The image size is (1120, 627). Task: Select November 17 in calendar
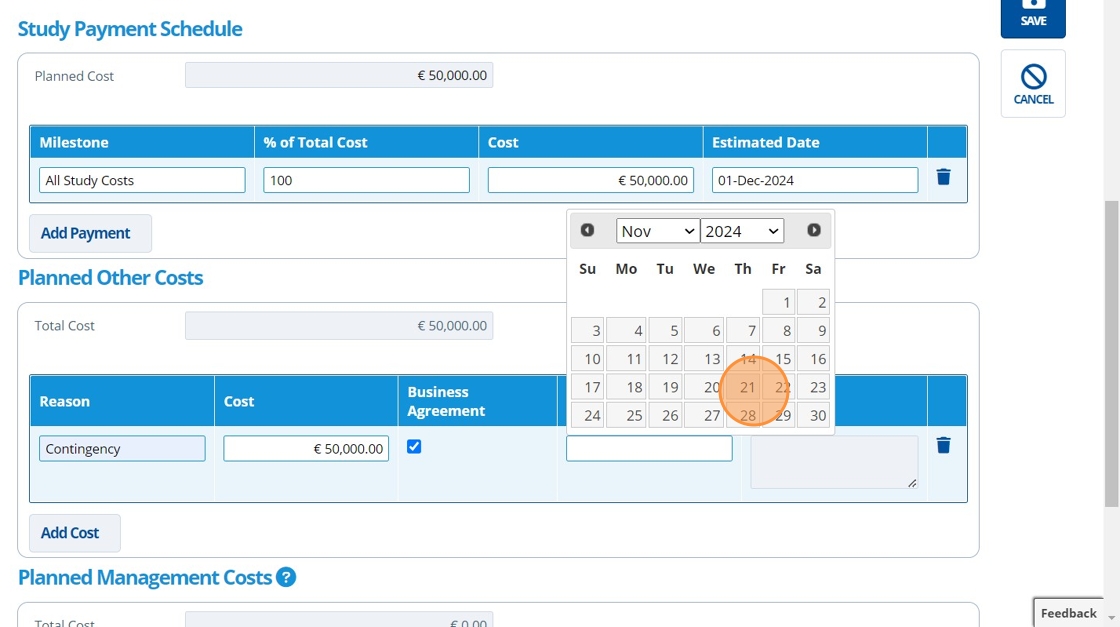(x=588, y=387)
